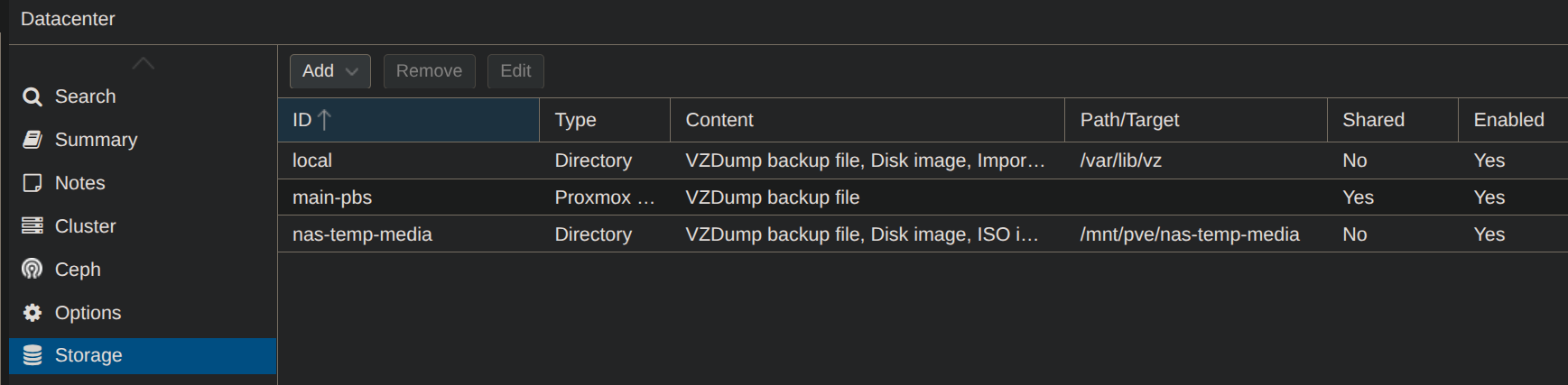Image resolution: width=1568 pixels, height=385 pixels.
Task: Sort by the Shared column header
Action: pyautogui.click(x=1373, y=120)
